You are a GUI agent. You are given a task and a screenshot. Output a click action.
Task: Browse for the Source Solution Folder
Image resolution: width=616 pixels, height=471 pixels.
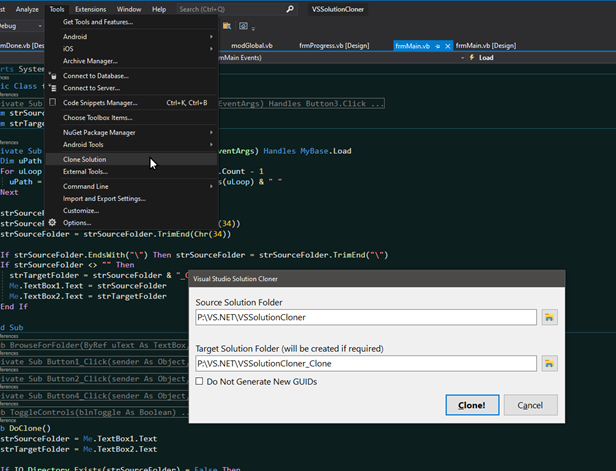[x=549, y=317]
